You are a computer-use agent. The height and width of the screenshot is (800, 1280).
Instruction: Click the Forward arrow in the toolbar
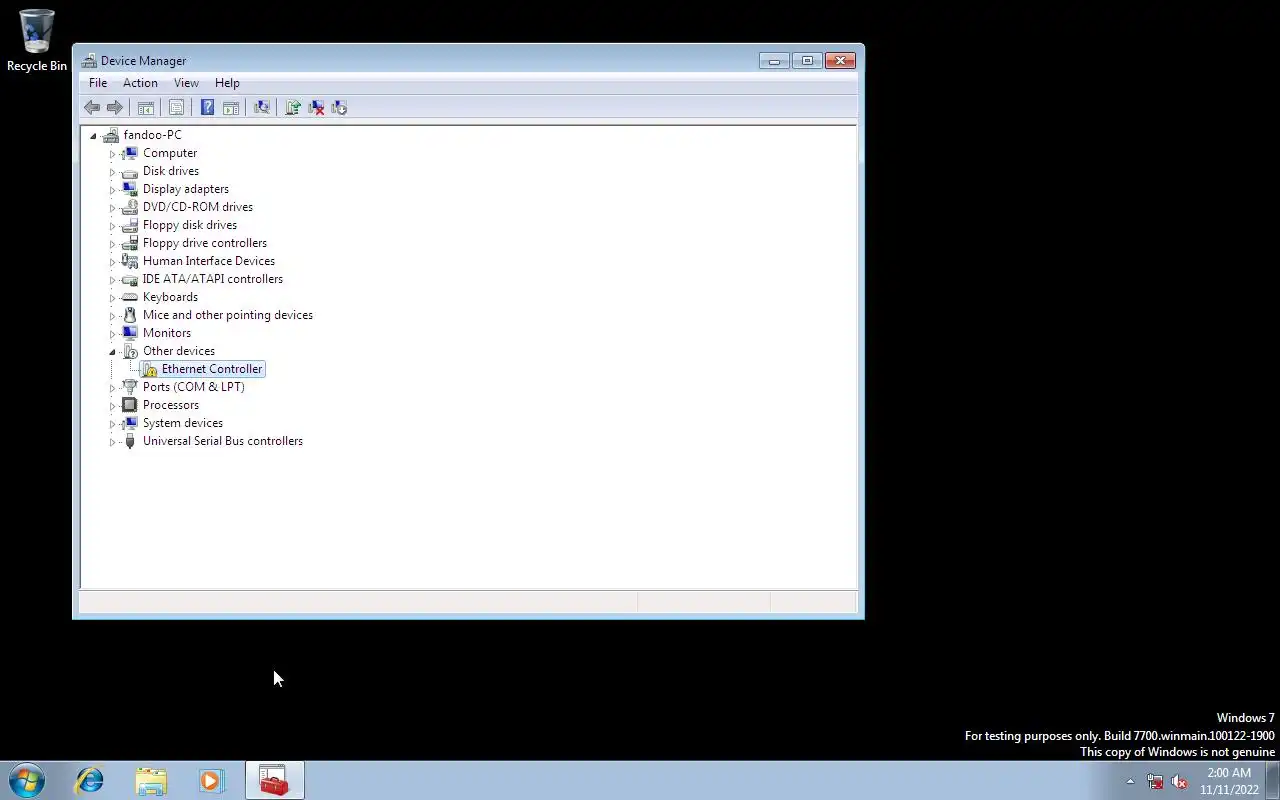point(114,107)
